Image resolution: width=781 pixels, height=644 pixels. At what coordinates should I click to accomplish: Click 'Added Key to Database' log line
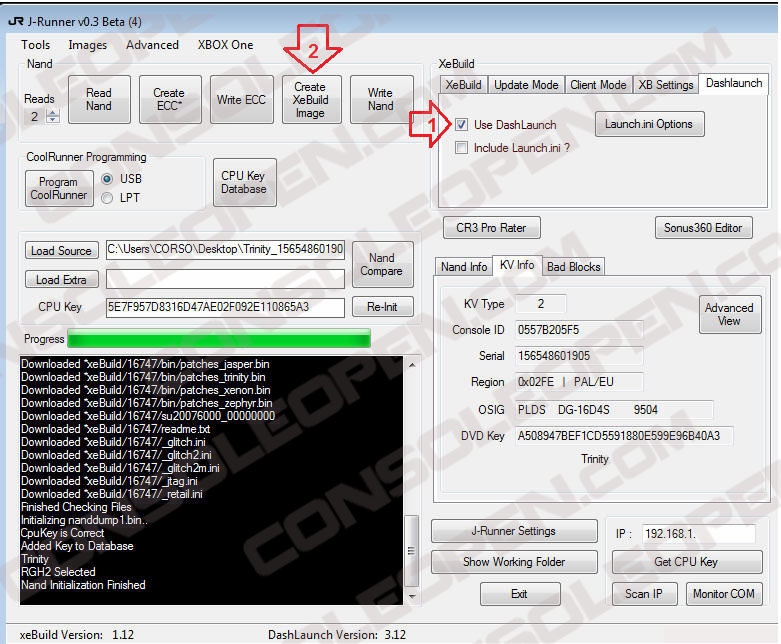tap(77, 546)
